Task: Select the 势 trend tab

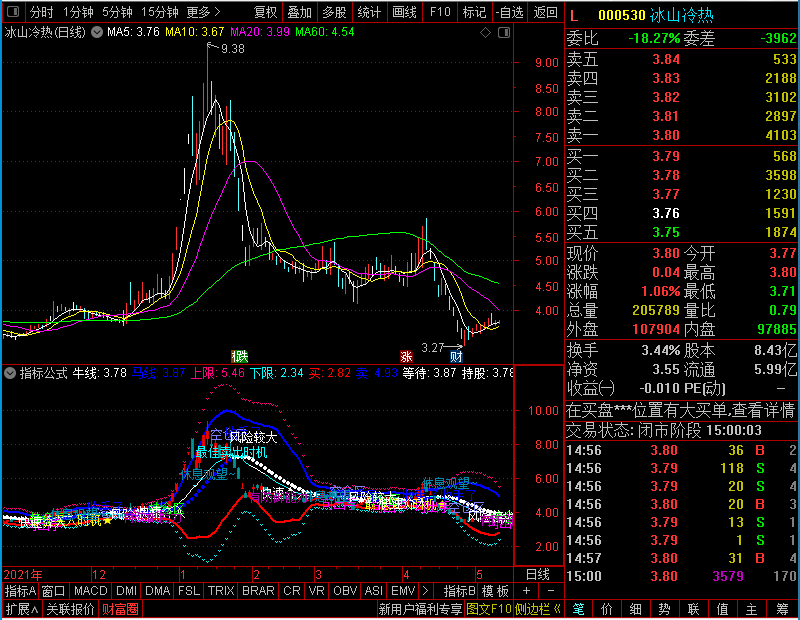Action: [664, 609]
